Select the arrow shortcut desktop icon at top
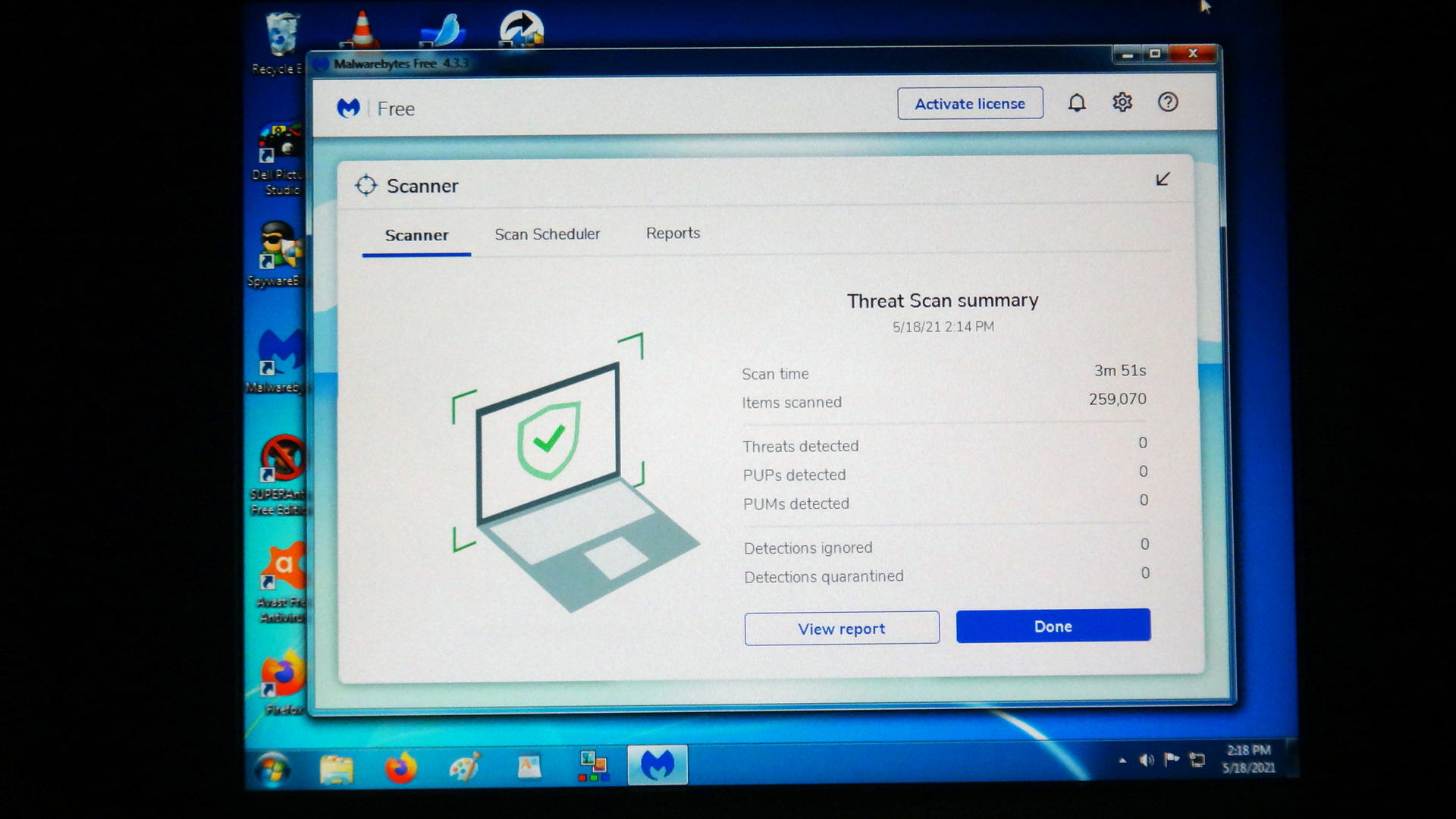The height and width of the screenshot is (819, 1456). (x=522, y=29)
